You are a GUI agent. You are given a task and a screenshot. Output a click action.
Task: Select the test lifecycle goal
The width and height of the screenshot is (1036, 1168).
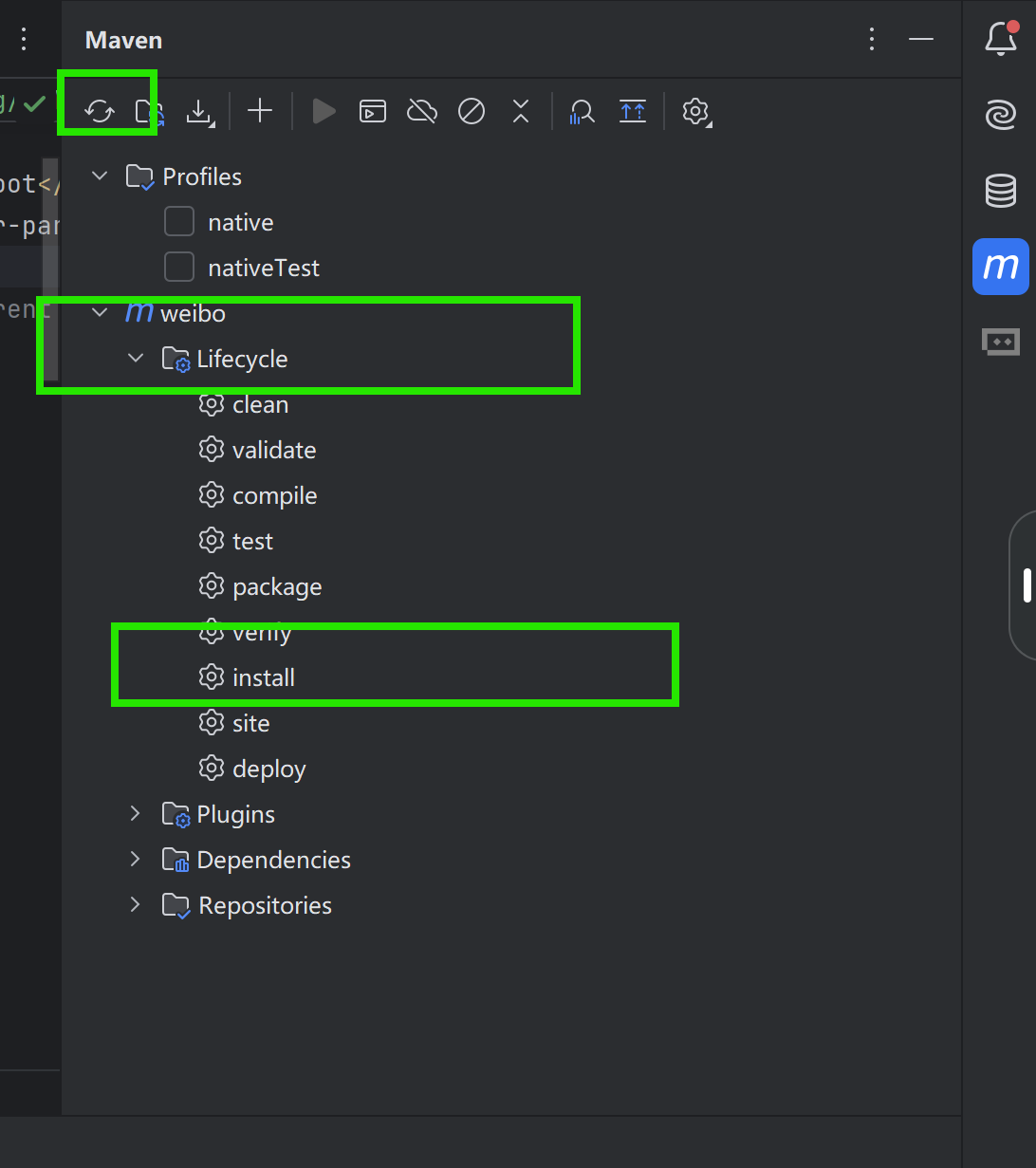click(x=252, y=541)
